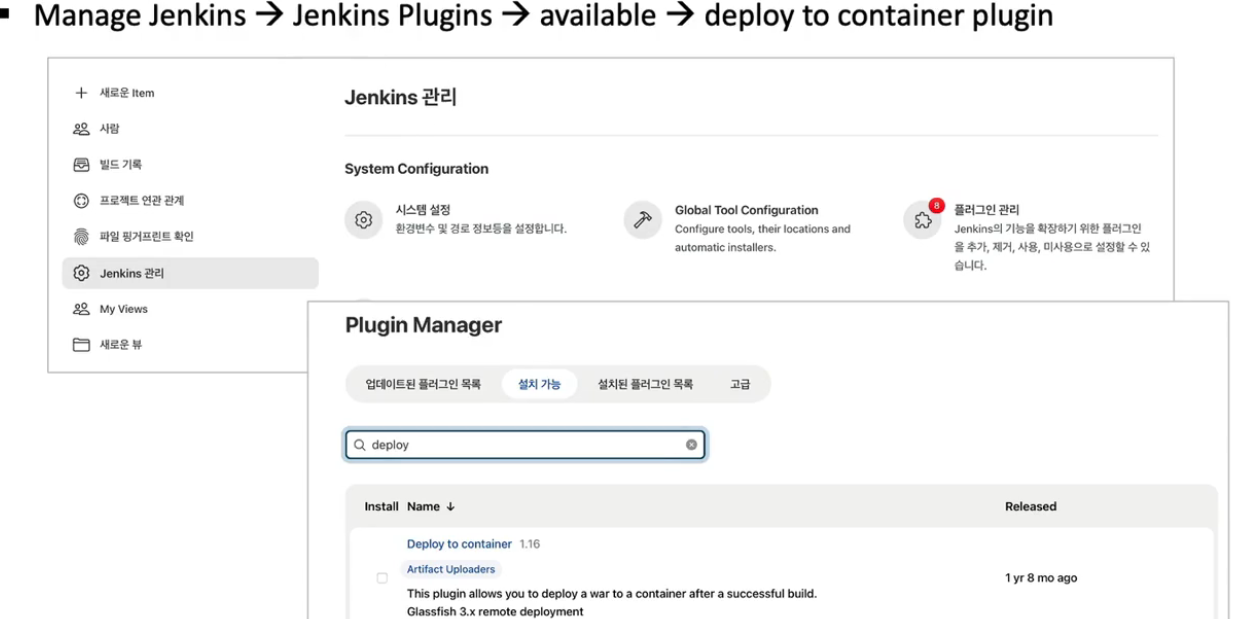Open Global Tool Configuration
This screenshot has height=619, width=1244.
(747, 210)
